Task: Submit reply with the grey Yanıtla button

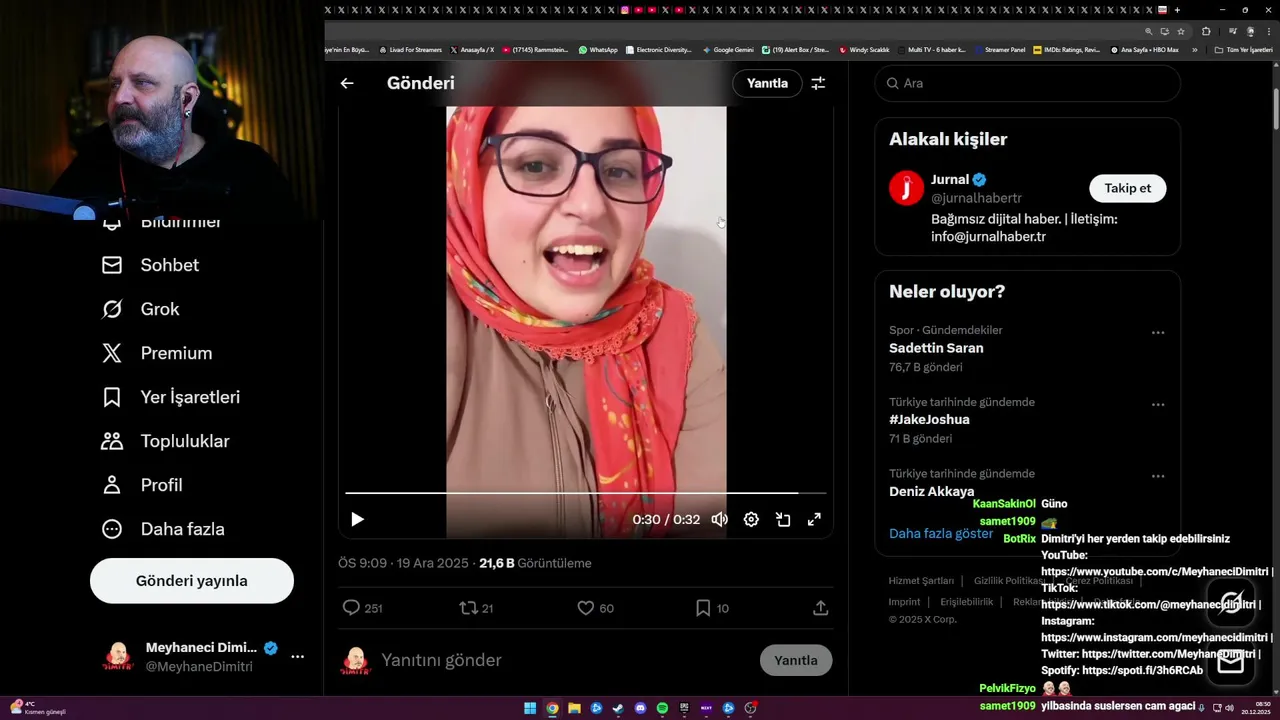Action: click(796, 660)
